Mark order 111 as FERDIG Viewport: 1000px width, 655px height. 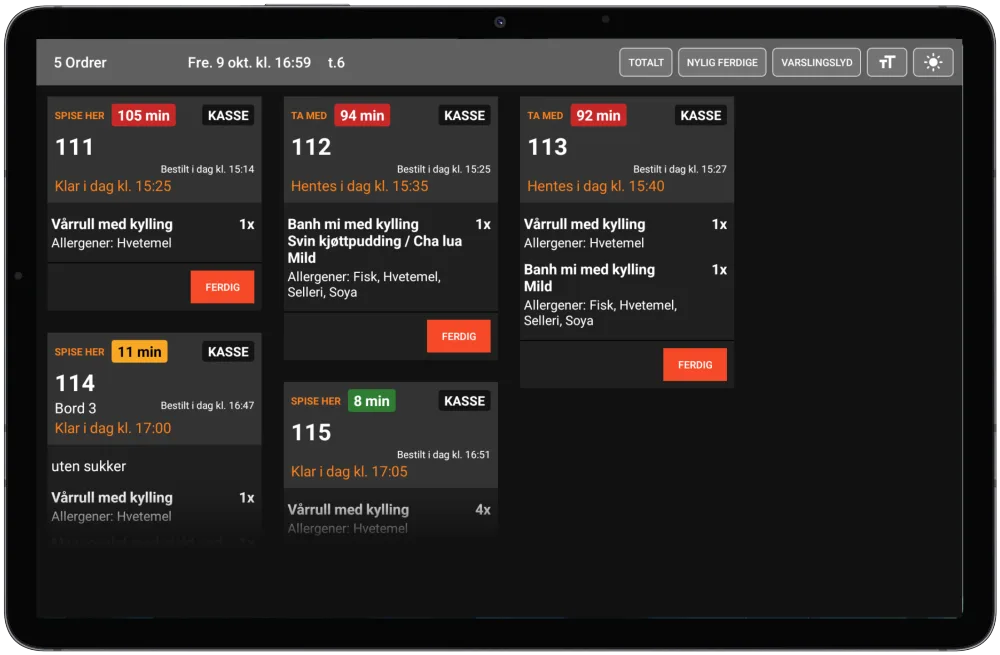pos(223,287)
